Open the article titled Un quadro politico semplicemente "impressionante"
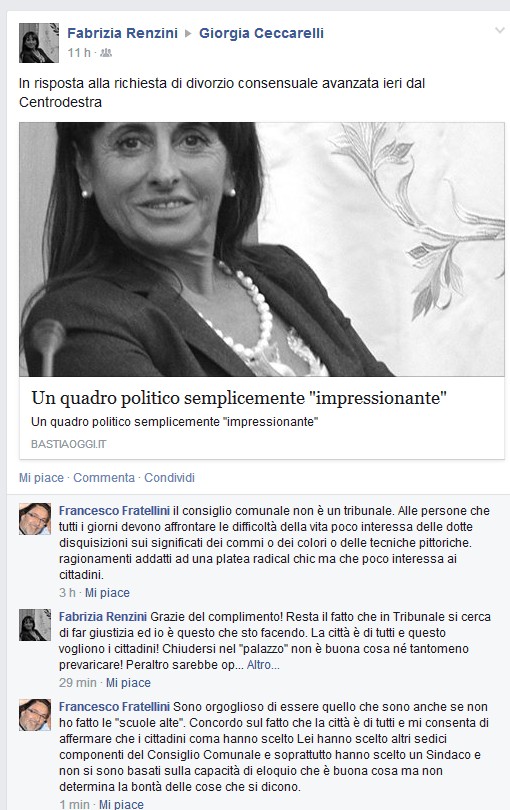 [239, 398]
